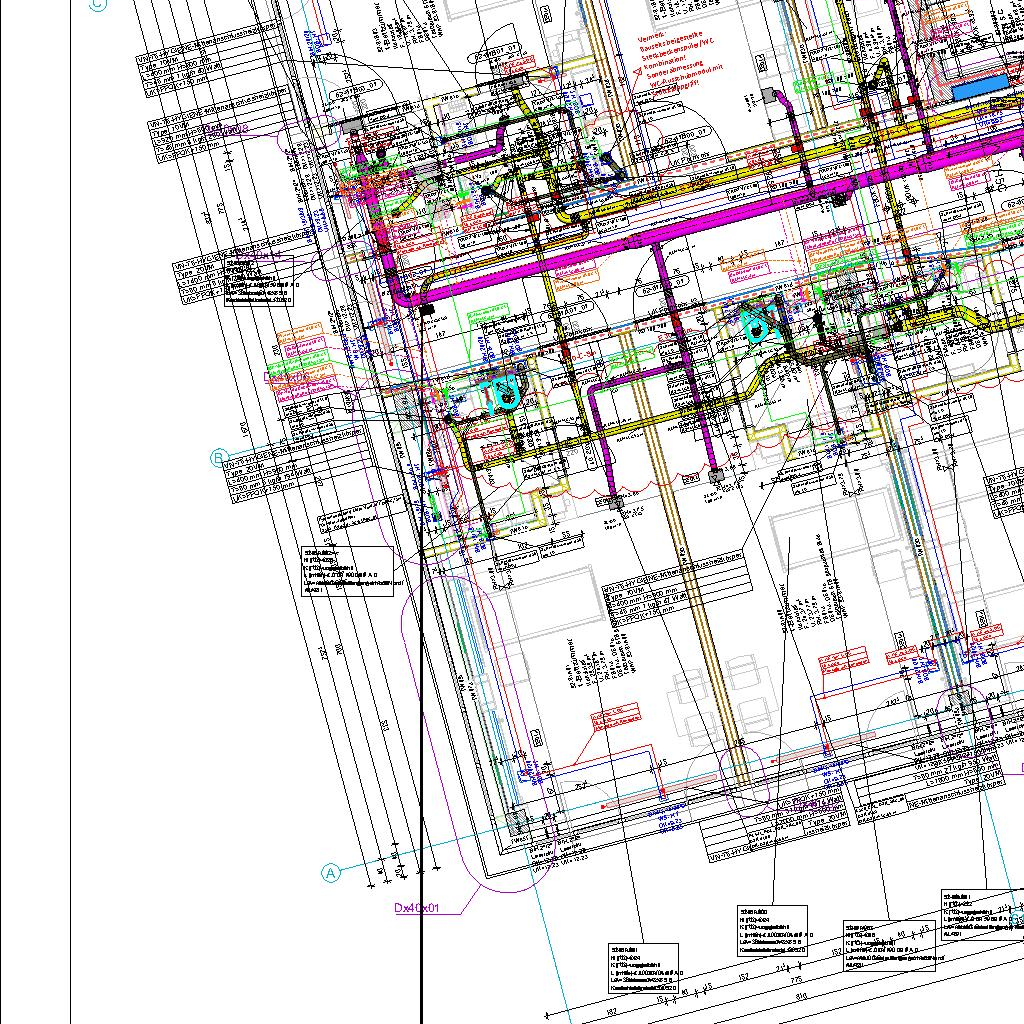The width and height of the screenshot is (1024, 1024).
Task: Click the purple Dx40x01 label
Action: coord(417,908)
